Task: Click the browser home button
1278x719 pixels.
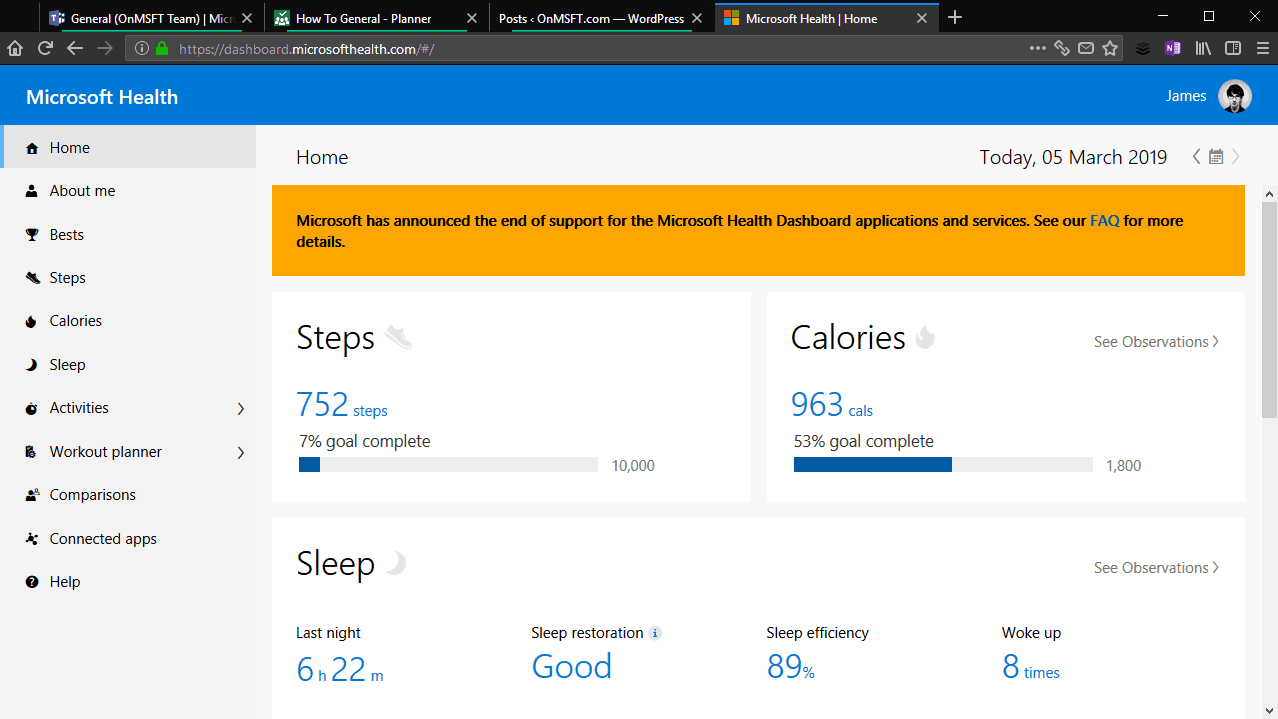Action: [x=15, y=48]
